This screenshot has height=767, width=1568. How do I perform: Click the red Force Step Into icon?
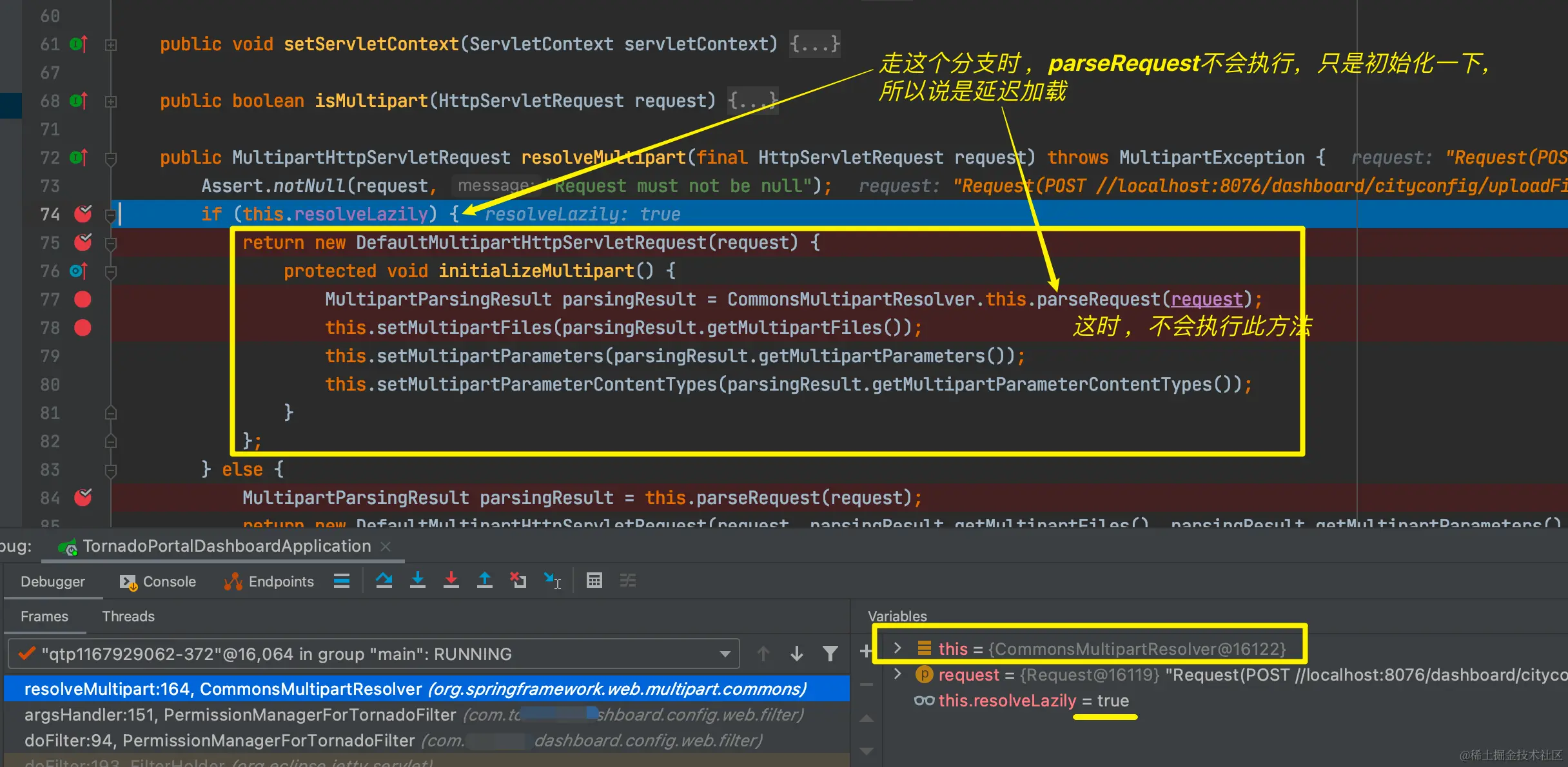pos(451,581)
